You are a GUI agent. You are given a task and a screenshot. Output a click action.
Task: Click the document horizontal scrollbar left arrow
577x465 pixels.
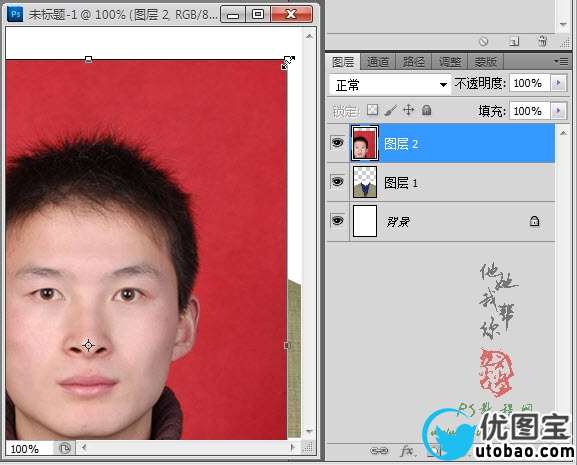84,448
